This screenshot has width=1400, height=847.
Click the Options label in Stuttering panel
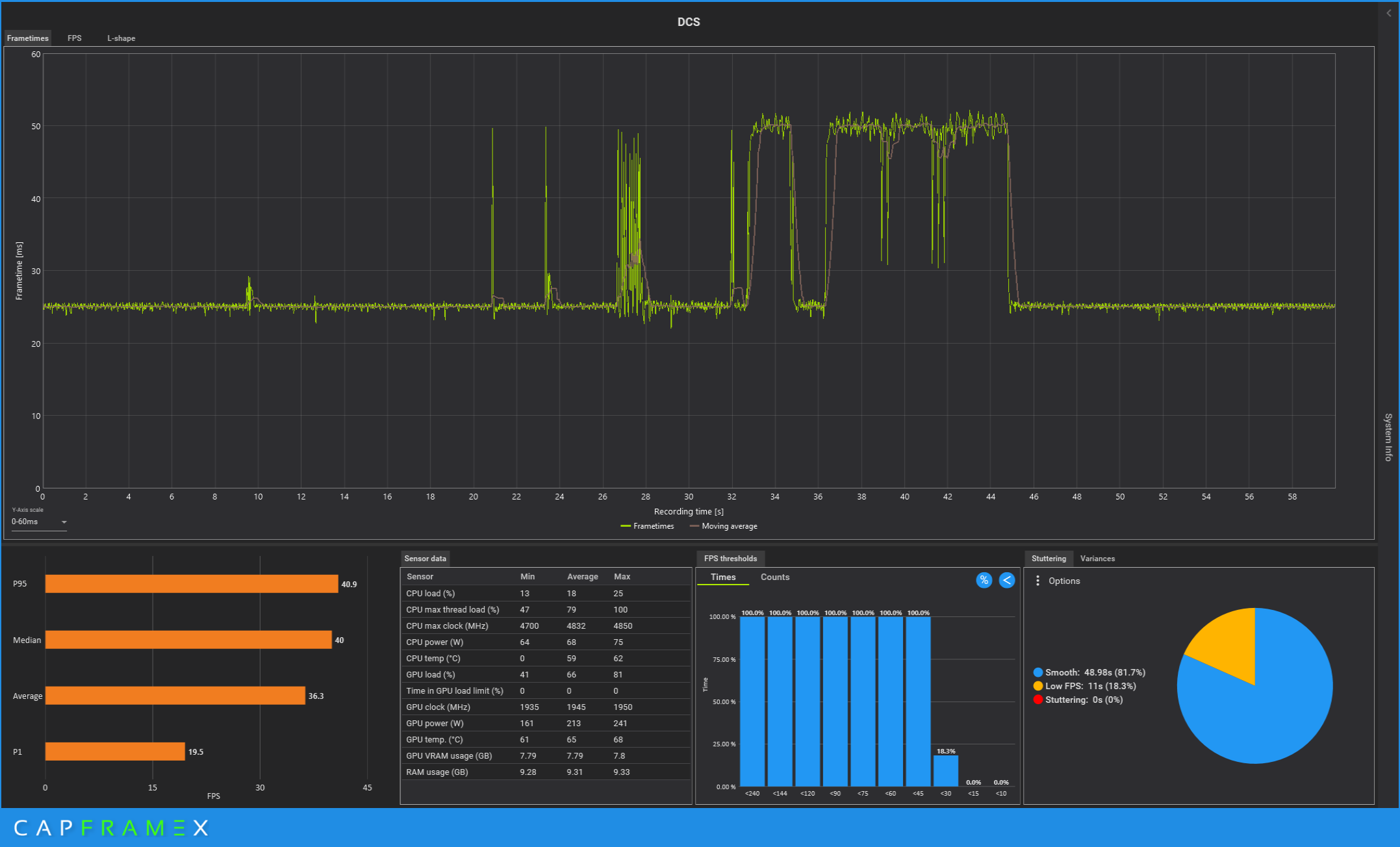pos(1064,581)
